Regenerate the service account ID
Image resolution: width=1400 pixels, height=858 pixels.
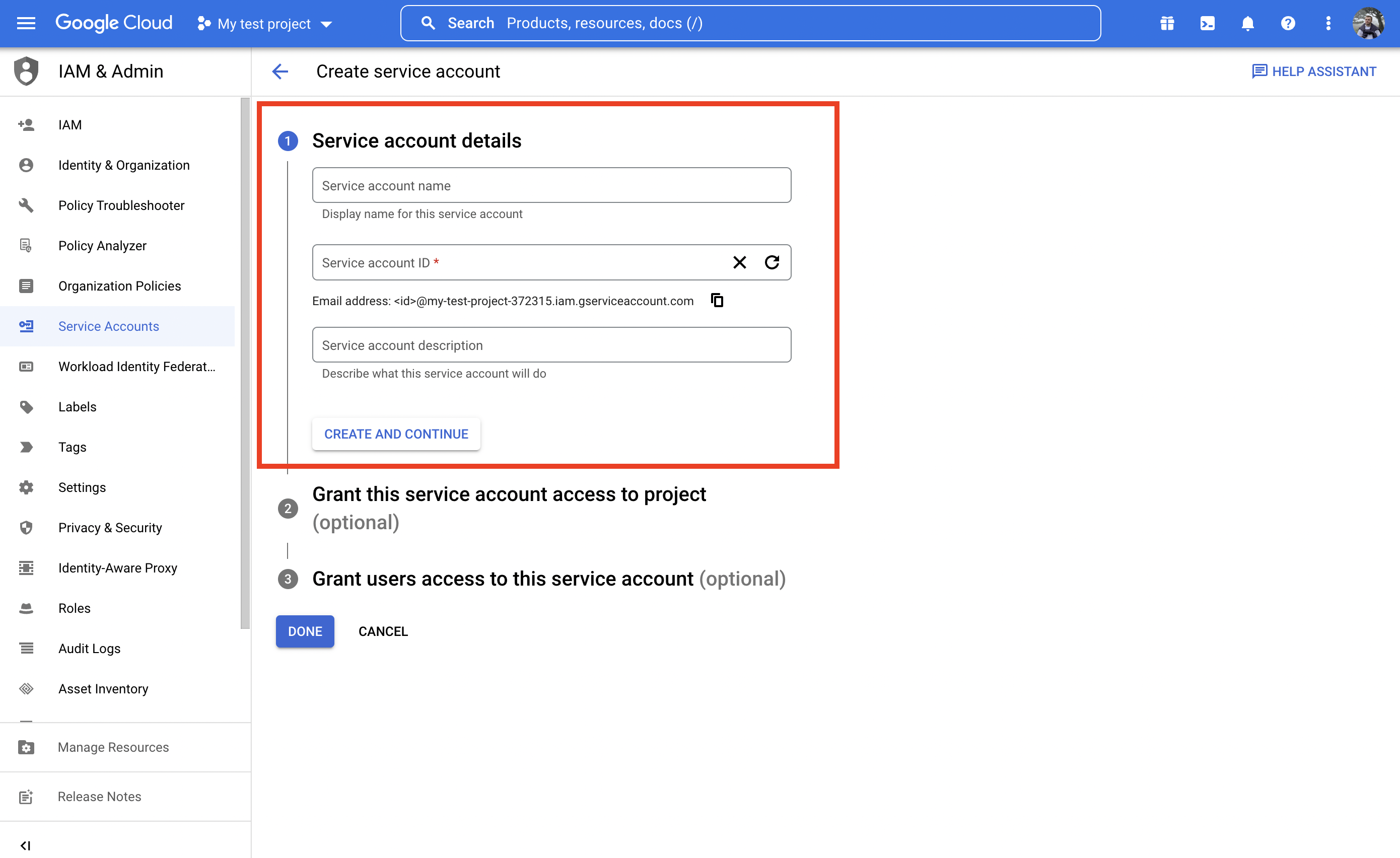coord(772,262)
